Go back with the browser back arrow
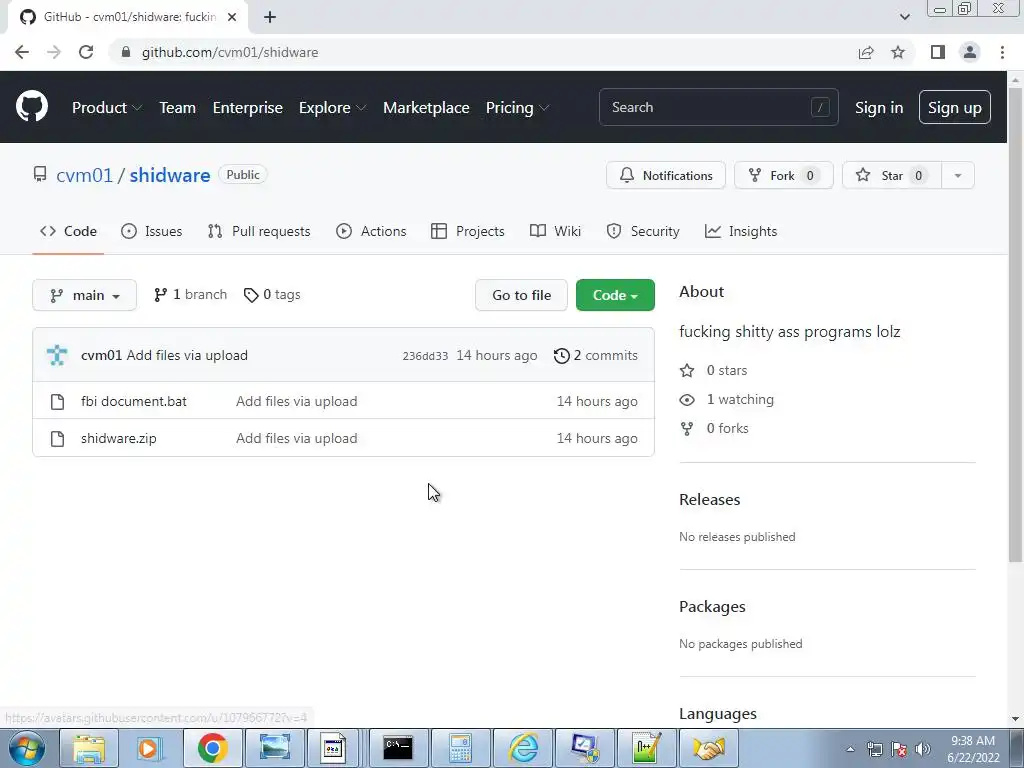Viewport: 1024px width, 768px height. point(22,52)
